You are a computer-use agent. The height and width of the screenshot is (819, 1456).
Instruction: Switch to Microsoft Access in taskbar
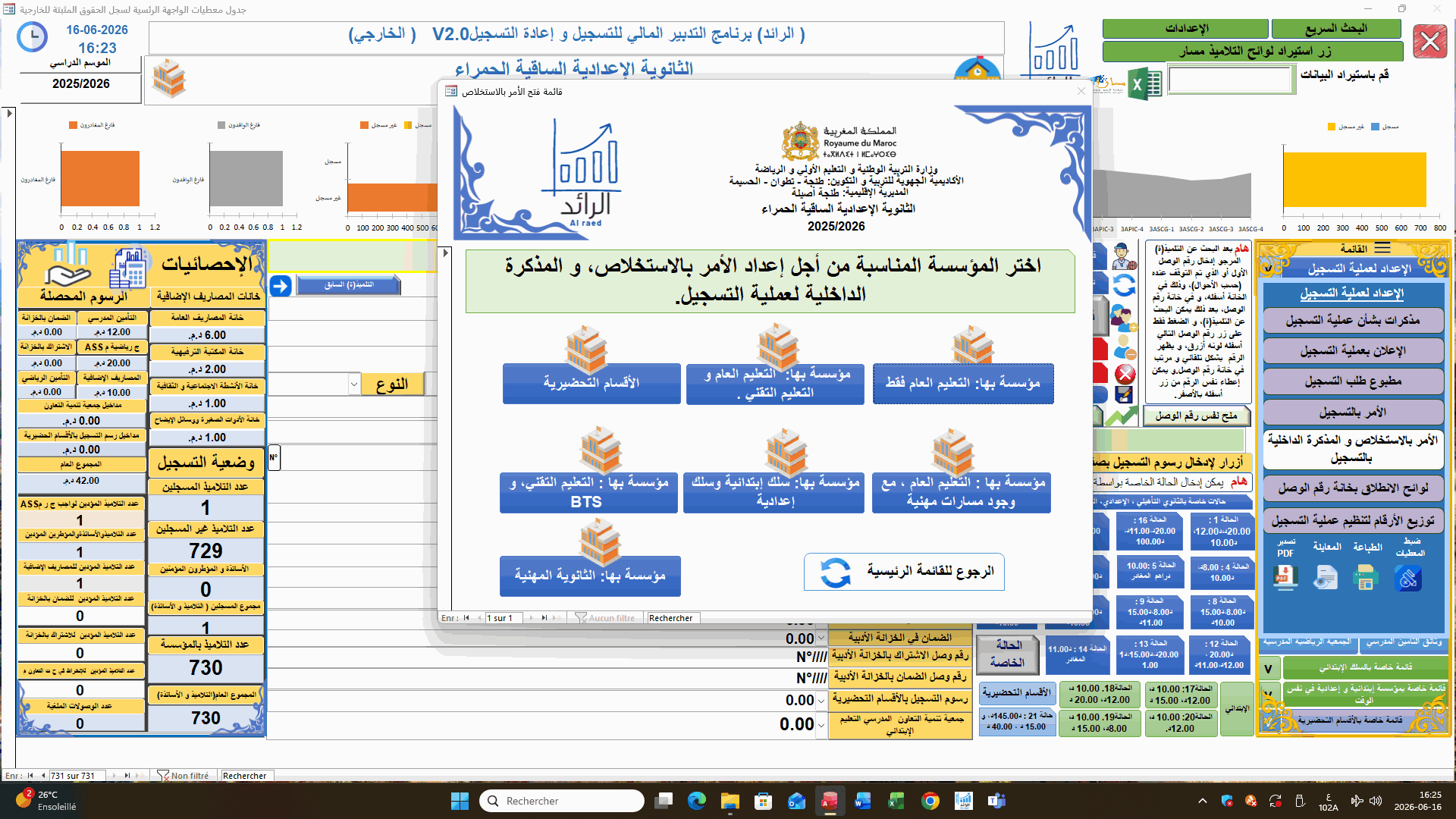(830, 801)
